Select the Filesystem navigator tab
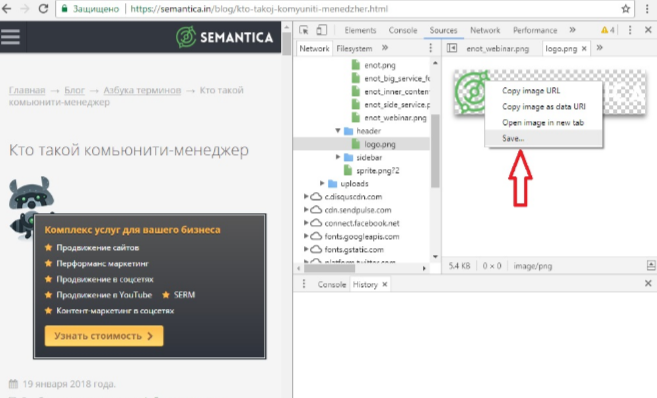Screen dimensions: 657x398 tap(354, 49)
